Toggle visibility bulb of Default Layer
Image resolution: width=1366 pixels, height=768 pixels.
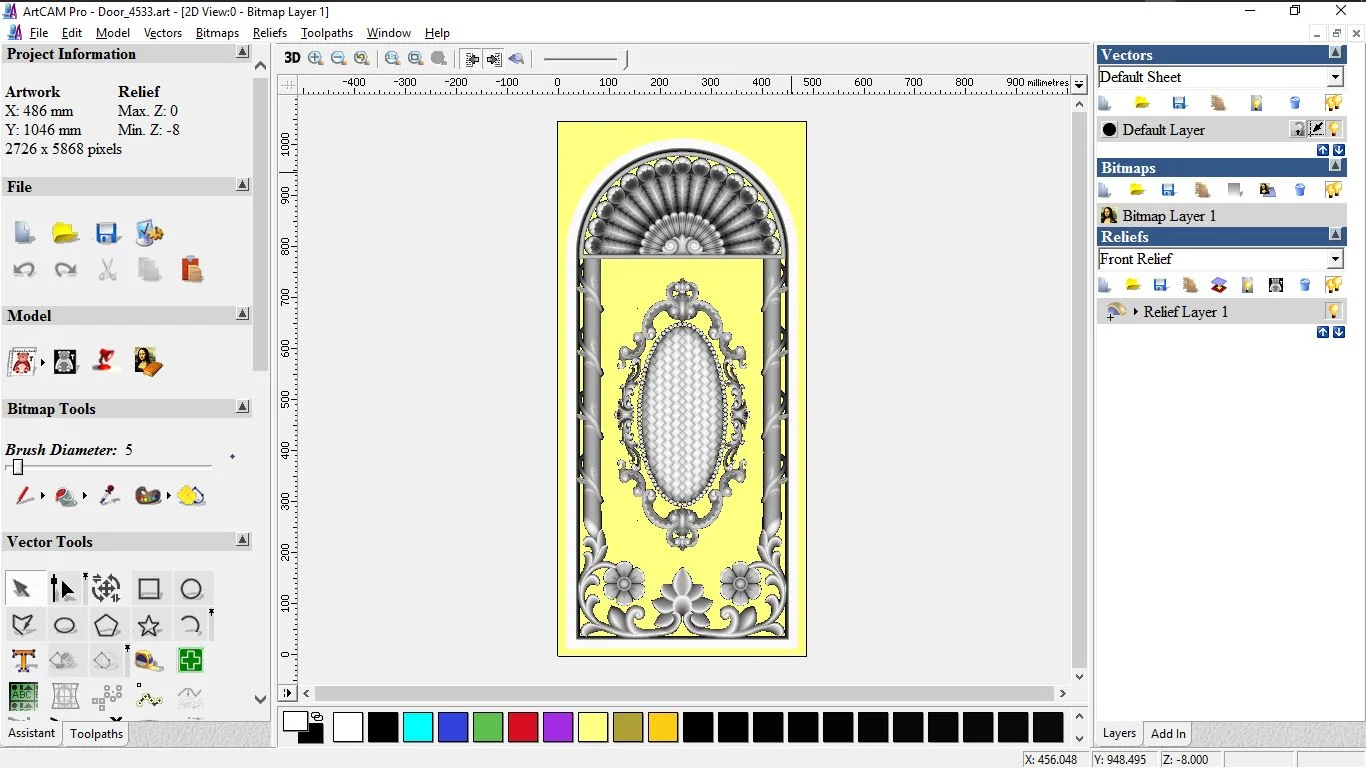1334,130
